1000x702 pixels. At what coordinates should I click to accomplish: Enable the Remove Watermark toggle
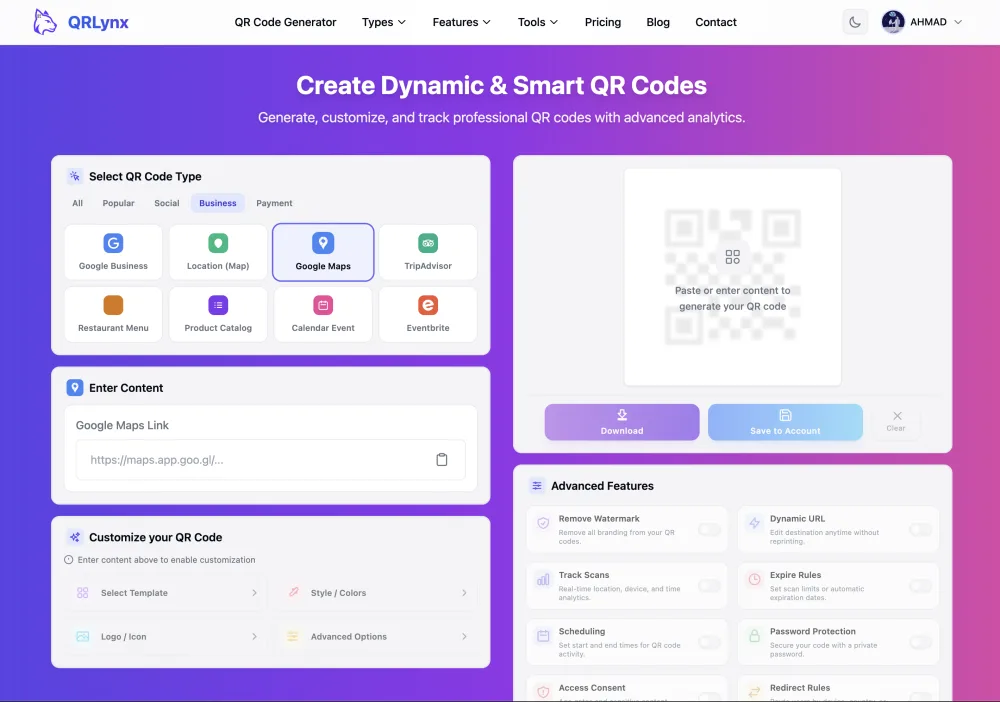click(709, 529)
